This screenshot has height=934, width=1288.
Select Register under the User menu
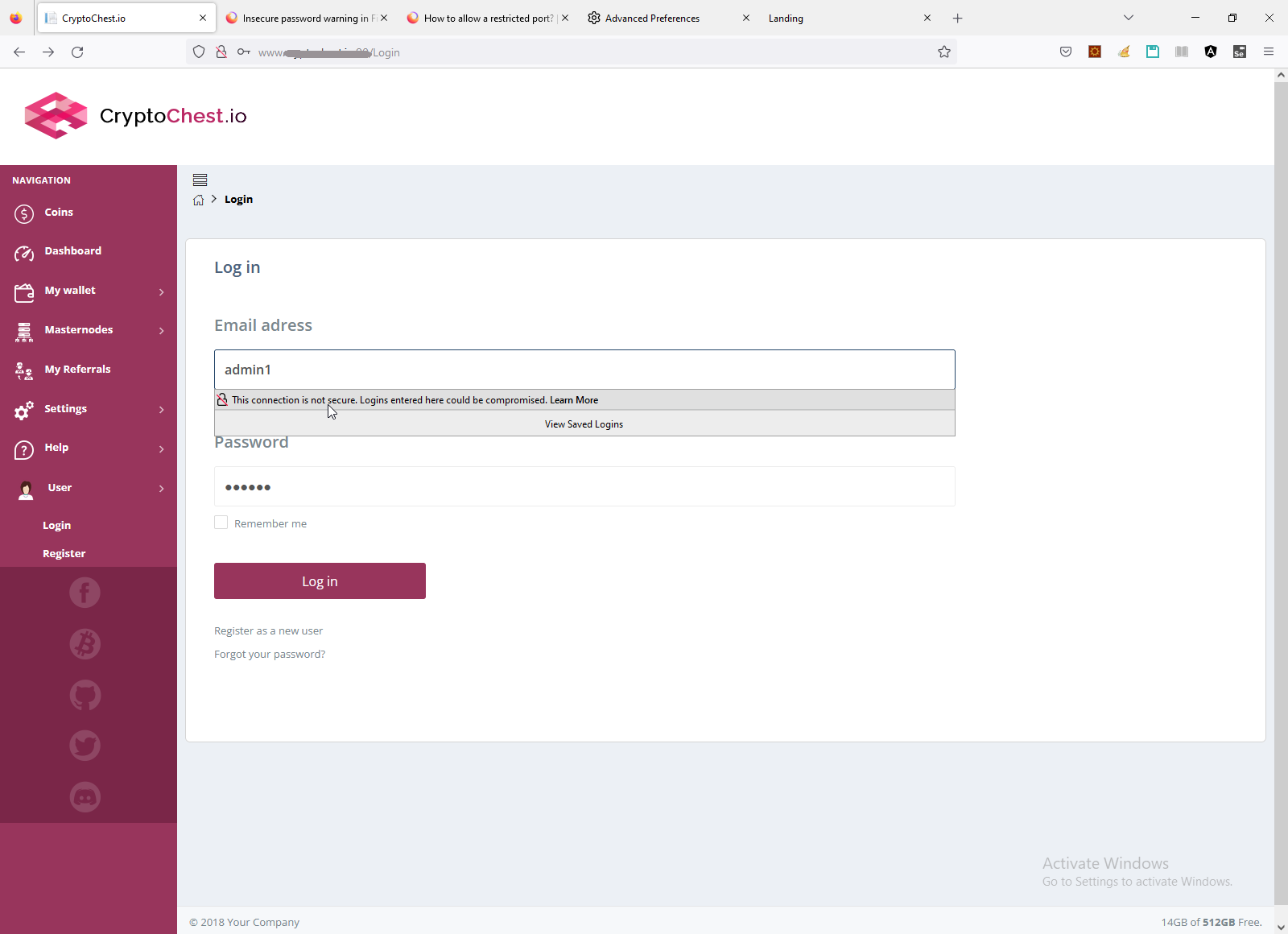64,554
